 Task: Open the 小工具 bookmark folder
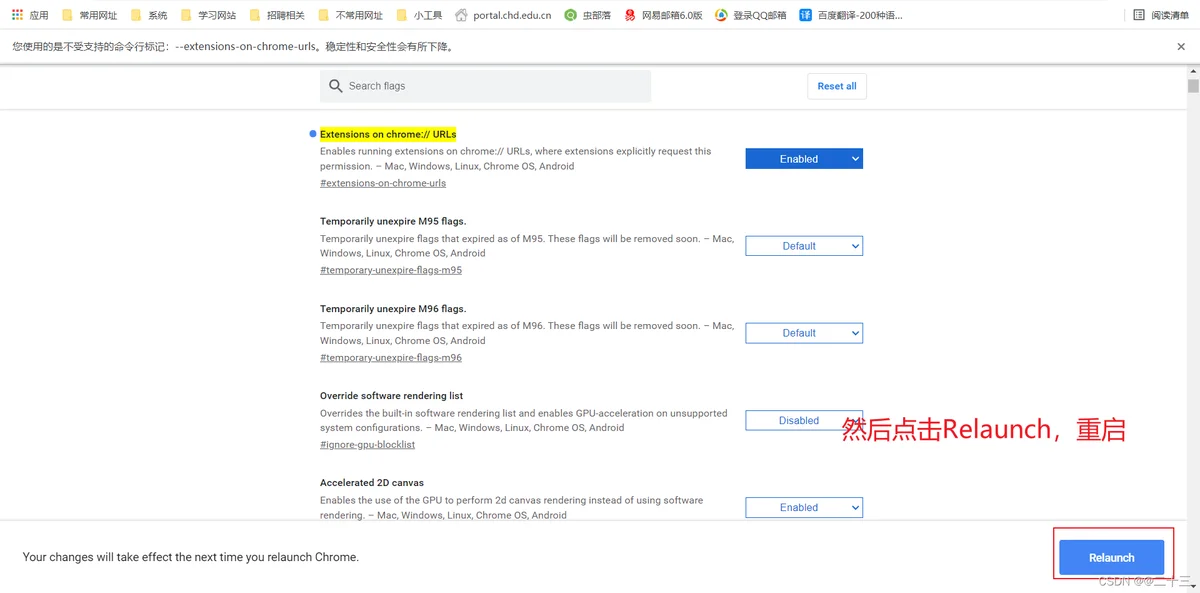(x=418, y=15)
